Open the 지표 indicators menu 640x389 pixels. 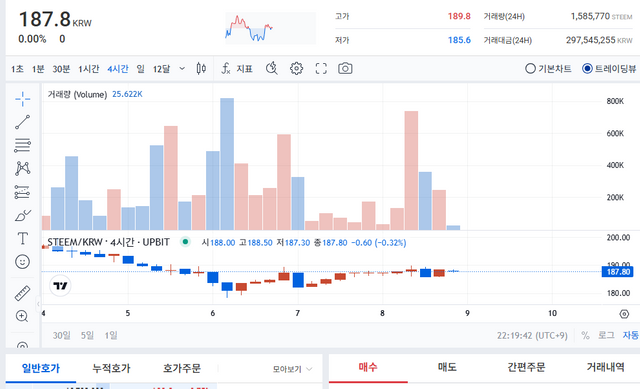237,69
